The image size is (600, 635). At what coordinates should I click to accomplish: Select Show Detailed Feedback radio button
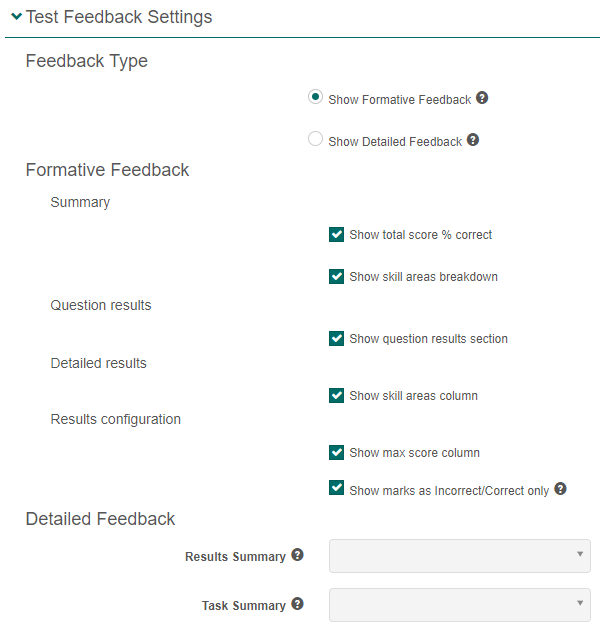tap(316, 140)
